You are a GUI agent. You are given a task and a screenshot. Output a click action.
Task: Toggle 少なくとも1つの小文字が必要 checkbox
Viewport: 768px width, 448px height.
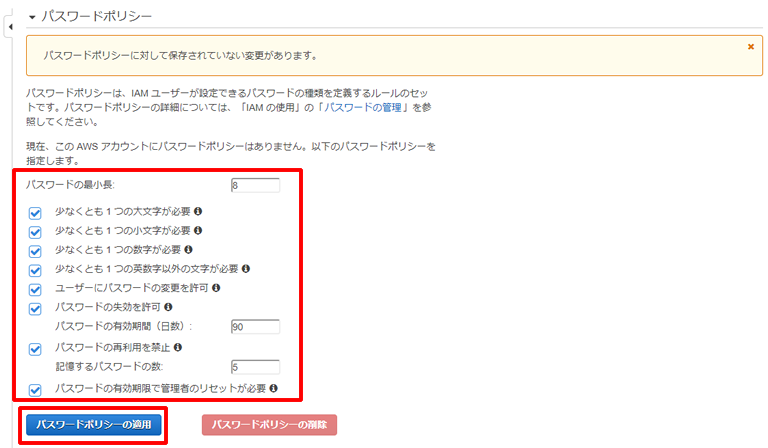[x=35, y=232]
